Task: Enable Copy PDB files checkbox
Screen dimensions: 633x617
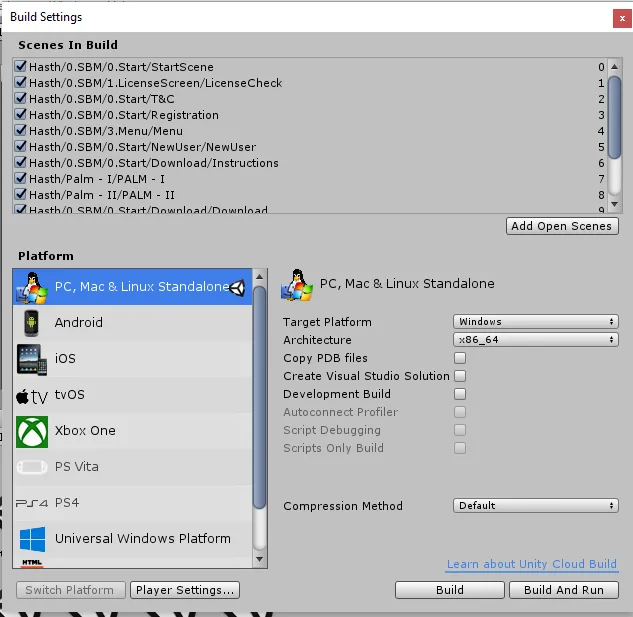Action: click(x=460, y=358)
